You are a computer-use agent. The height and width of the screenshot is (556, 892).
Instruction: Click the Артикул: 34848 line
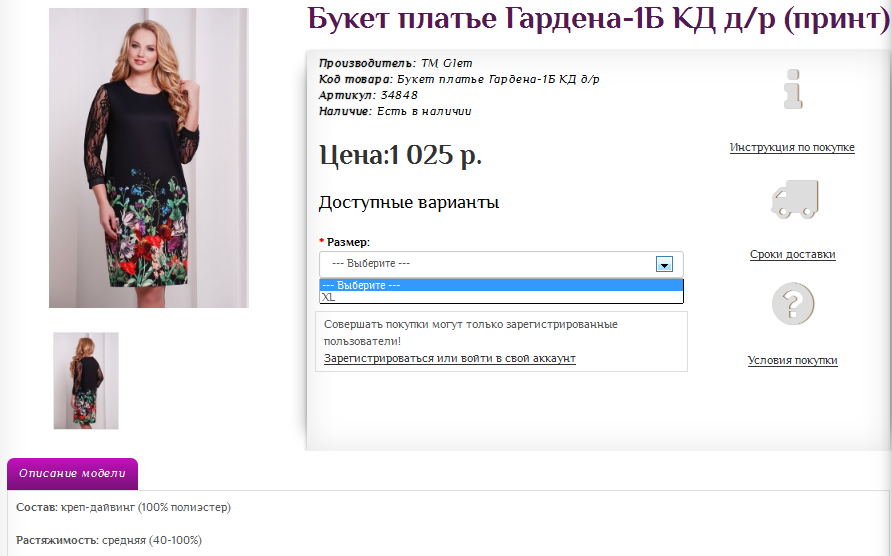pyautogui.click(x=368, y=95)
